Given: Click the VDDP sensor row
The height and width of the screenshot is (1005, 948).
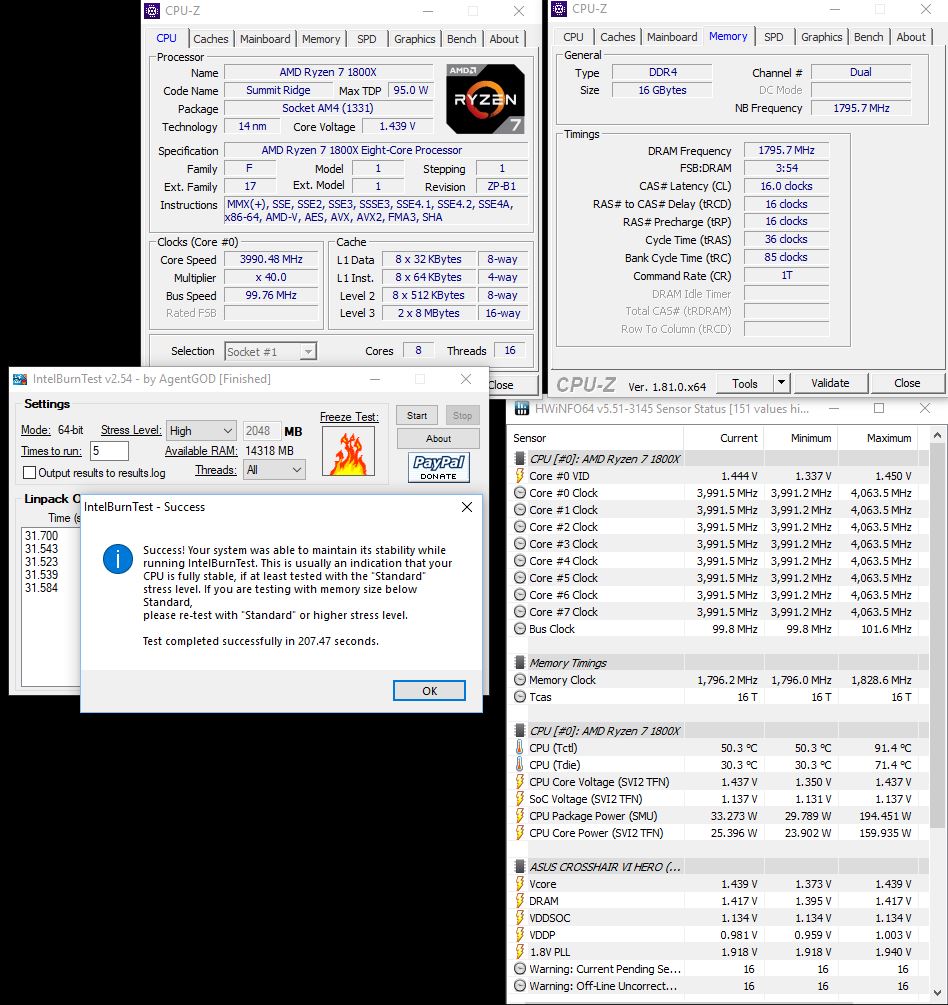Looking at the screenshot, I should 719,934.
